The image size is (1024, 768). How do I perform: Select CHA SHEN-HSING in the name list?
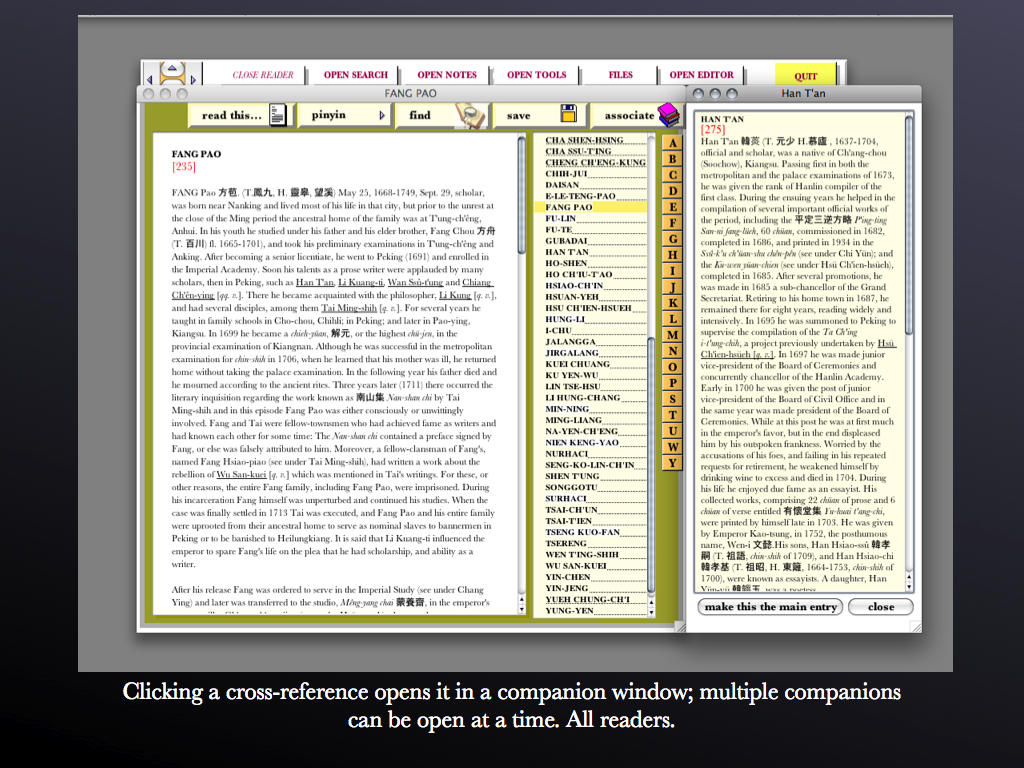click(x=584, y=140)
